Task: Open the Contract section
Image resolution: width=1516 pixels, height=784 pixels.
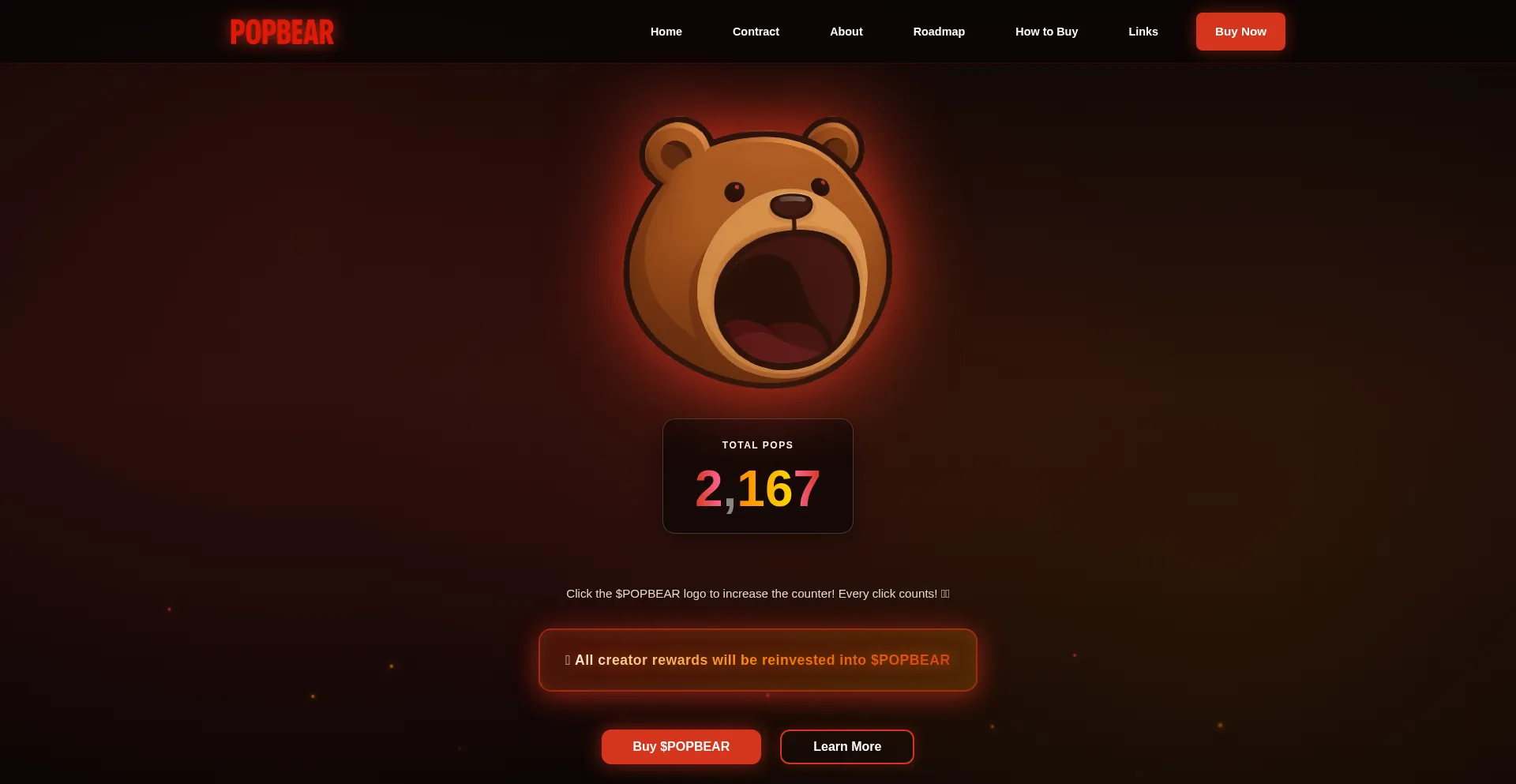Action: tap(756, 32)
